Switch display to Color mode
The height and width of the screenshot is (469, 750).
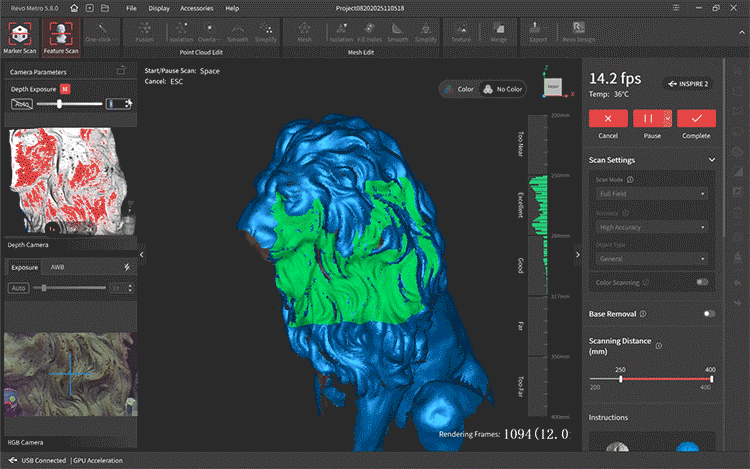(459, 89)
